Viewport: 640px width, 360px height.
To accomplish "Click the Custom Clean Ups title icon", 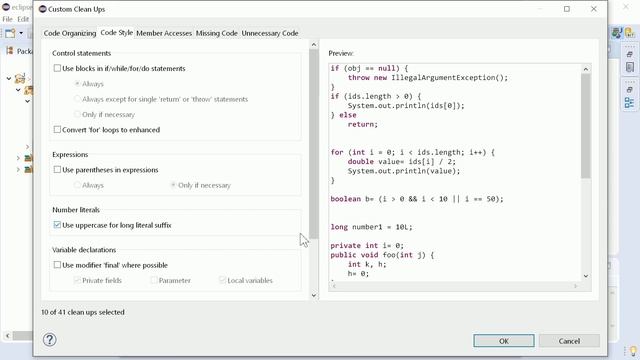I will (42, 9).
